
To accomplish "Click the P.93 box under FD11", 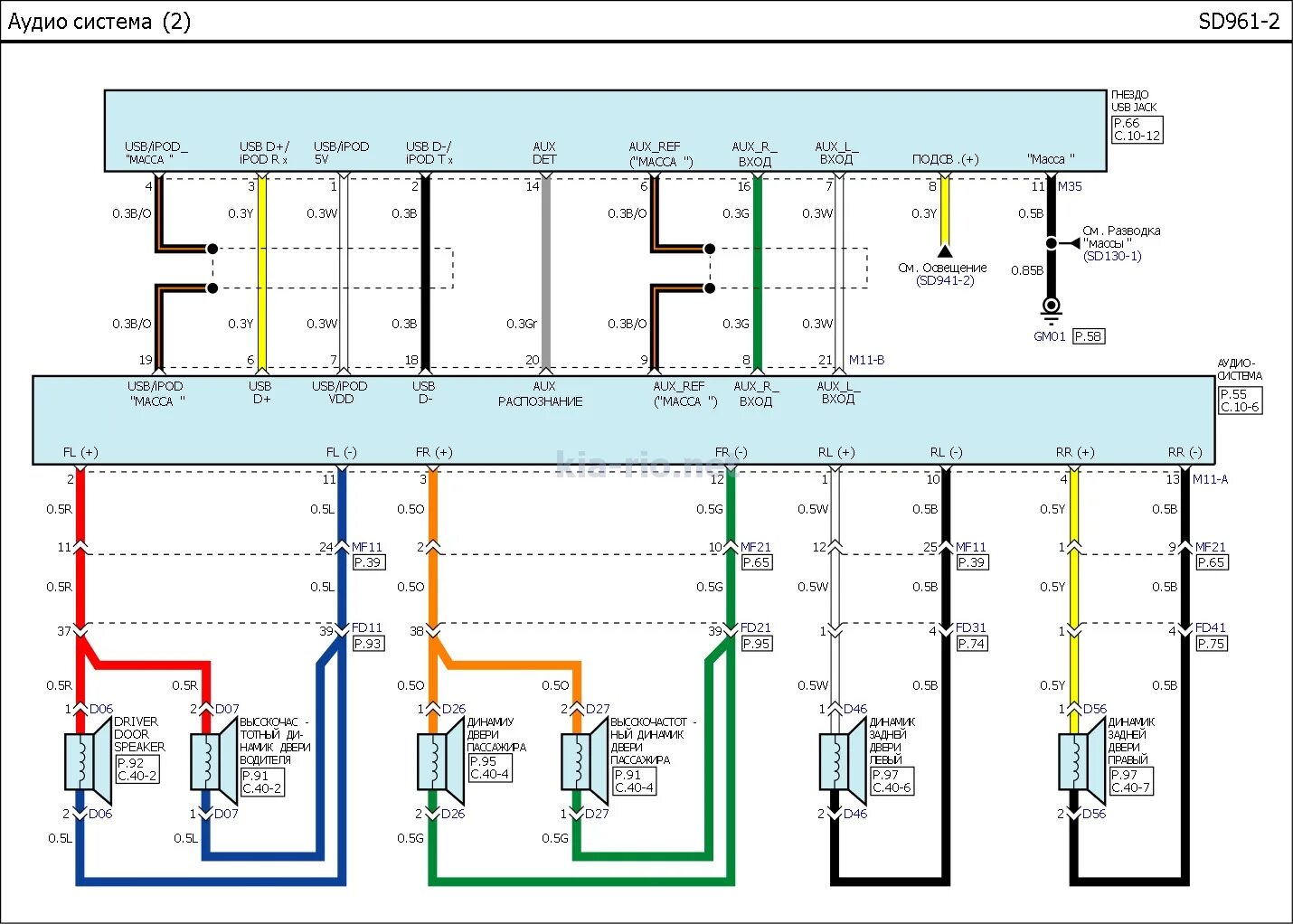I will tap(367, 644).
